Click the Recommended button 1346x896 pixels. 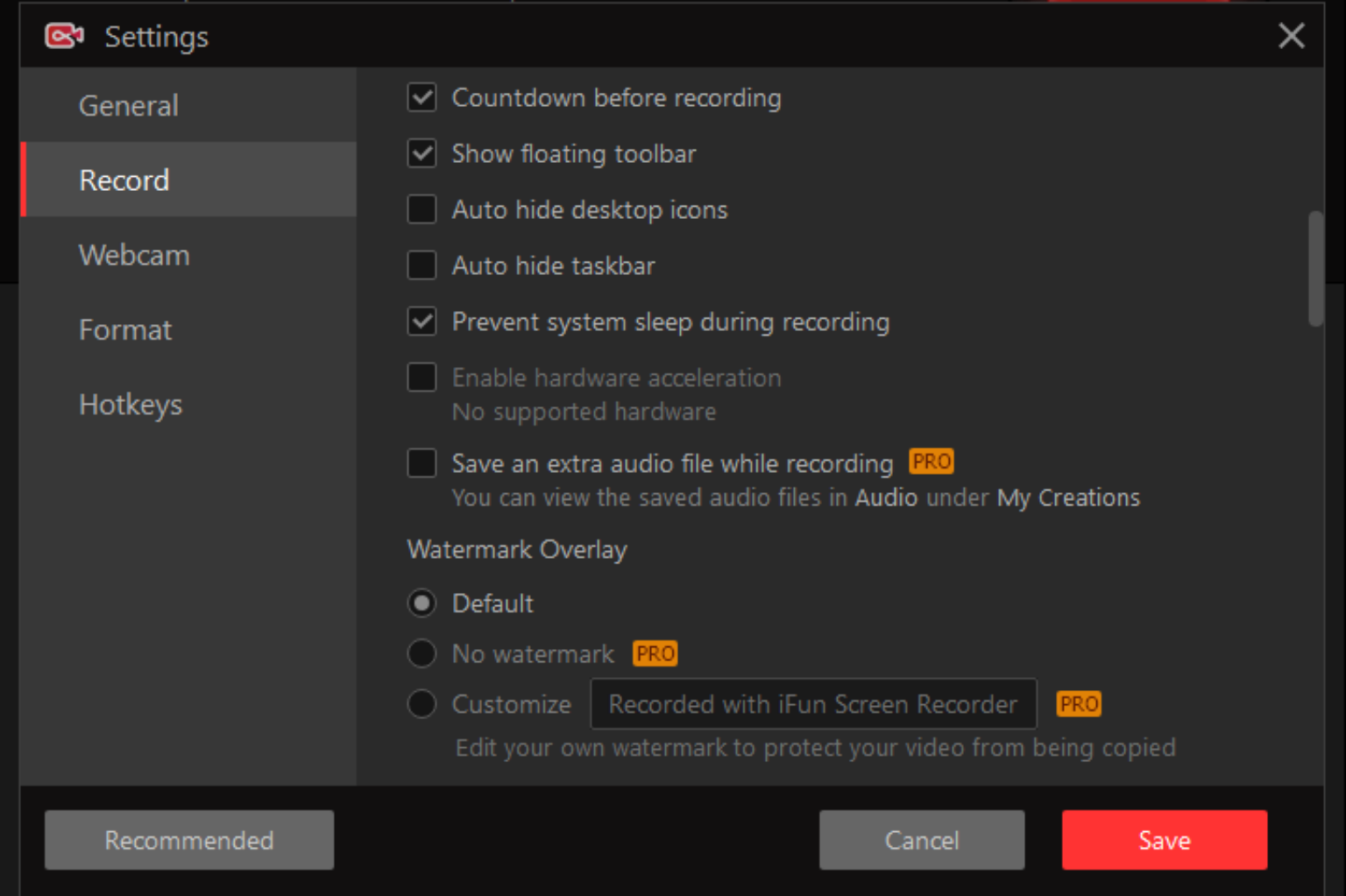[x=189, y=840]
